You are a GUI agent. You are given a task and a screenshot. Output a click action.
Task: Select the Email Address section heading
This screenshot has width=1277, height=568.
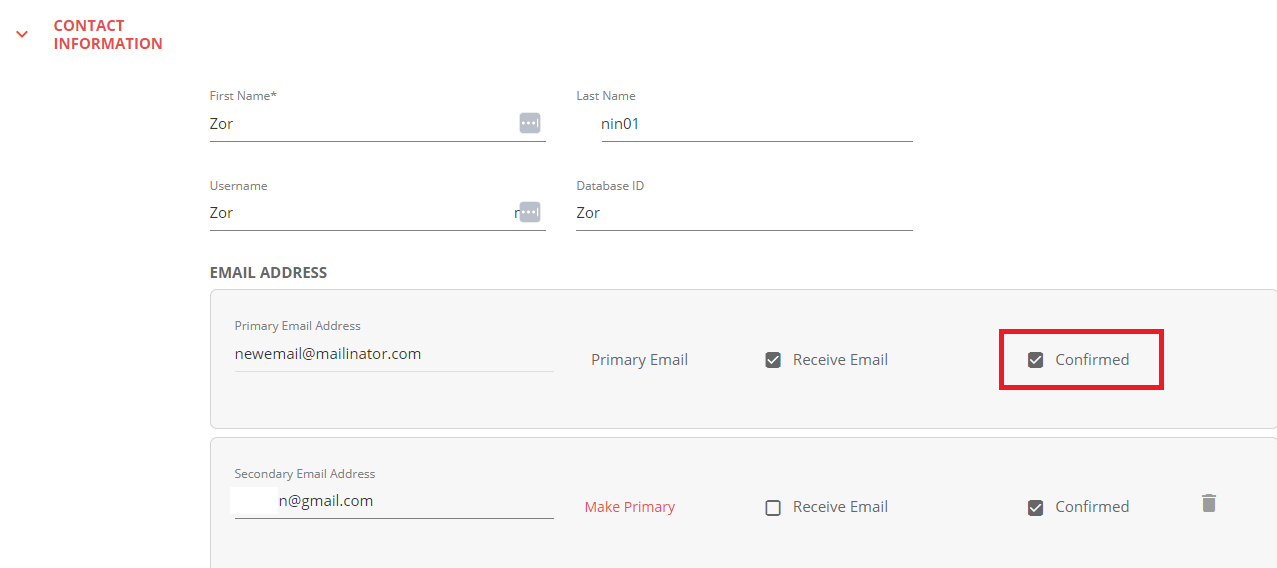[268, 272]
